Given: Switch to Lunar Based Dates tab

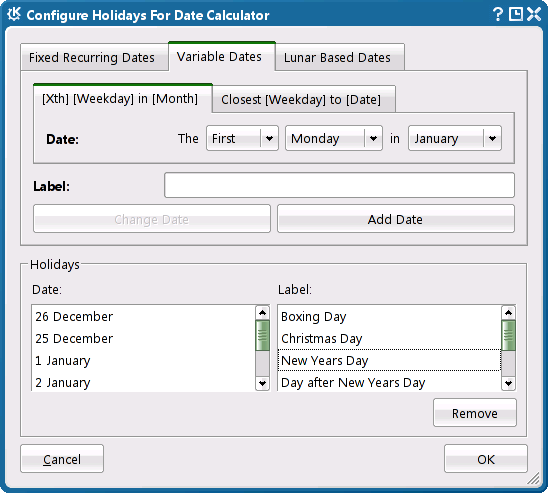Looking at the screenshot, I should pos(337,57).
